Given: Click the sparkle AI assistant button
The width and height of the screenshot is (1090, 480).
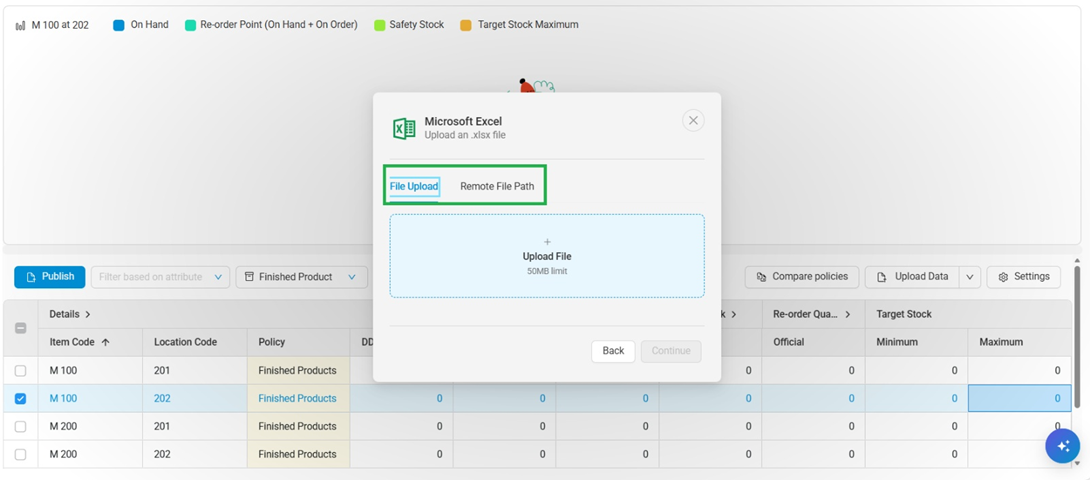Looking at the screenshot, I should pos(1062,446).
